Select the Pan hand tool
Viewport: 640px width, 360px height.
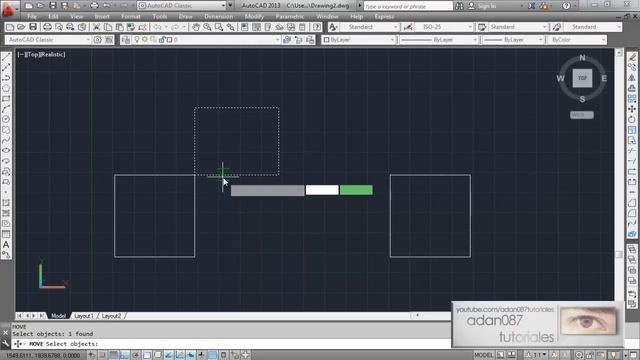coord(196,27)
